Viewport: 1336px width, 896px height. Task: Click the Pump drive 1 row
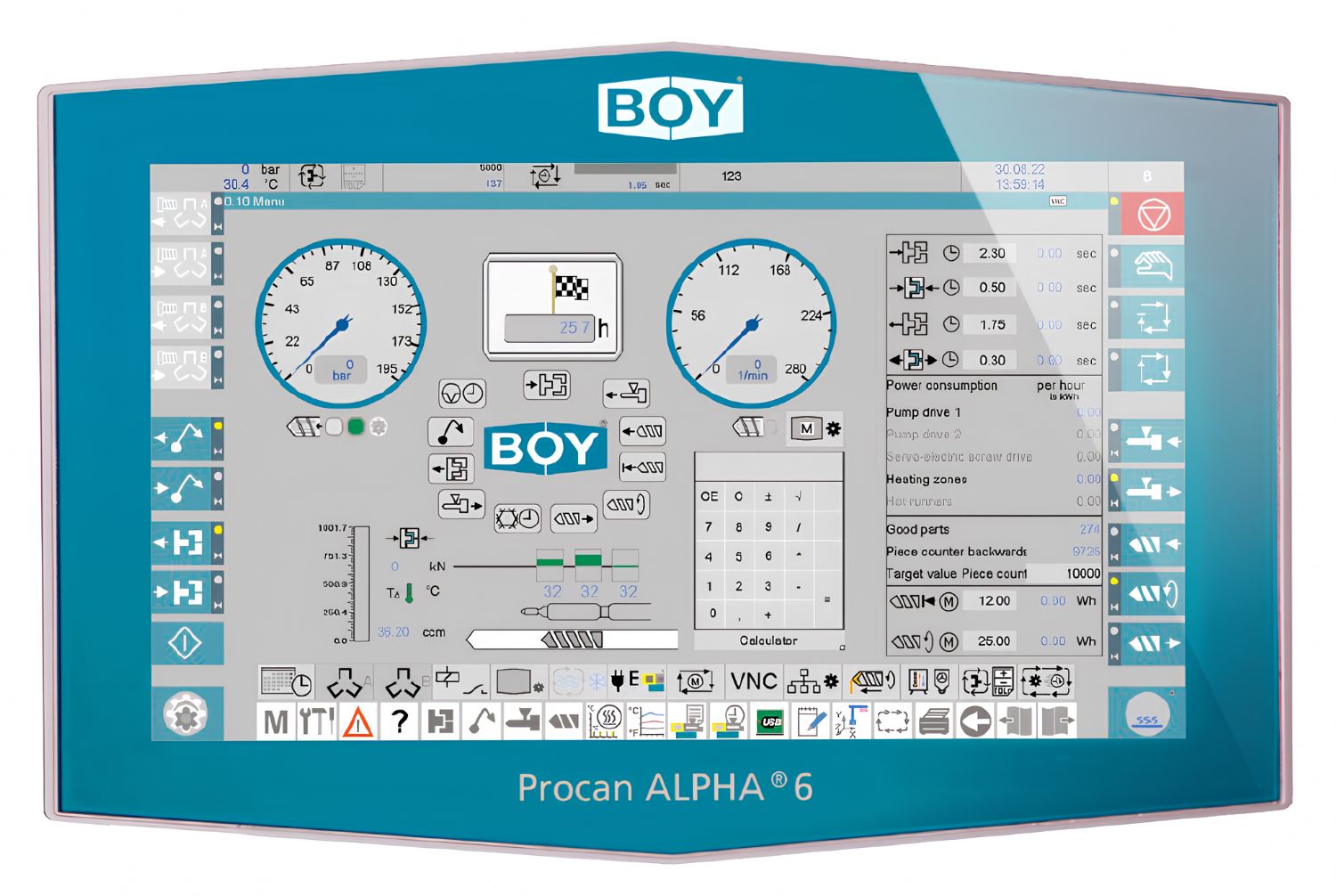[x=994, y=412]
